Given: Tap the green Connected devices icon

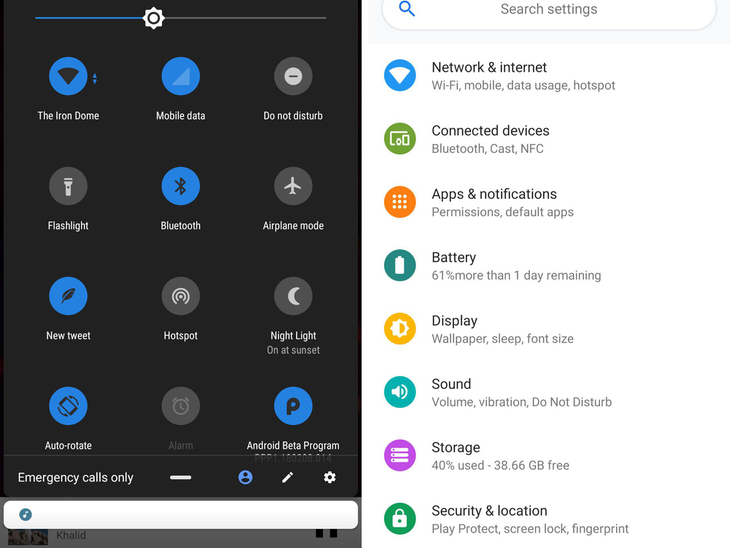Looking at the screenshot, I should tap(400, 139).
